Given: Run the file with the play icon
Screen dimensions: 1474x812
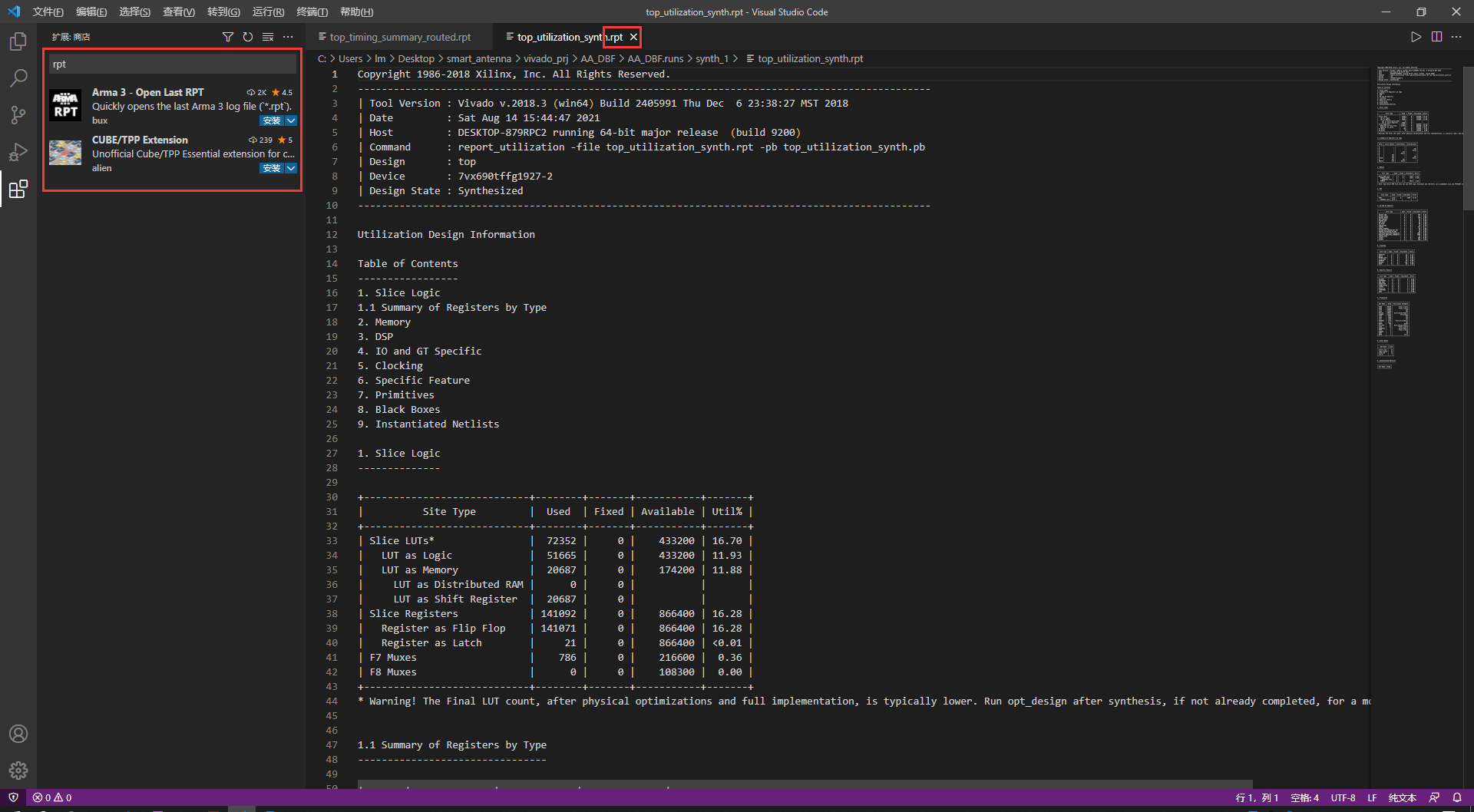Looking at the screenshot, I should [1416, 37].
